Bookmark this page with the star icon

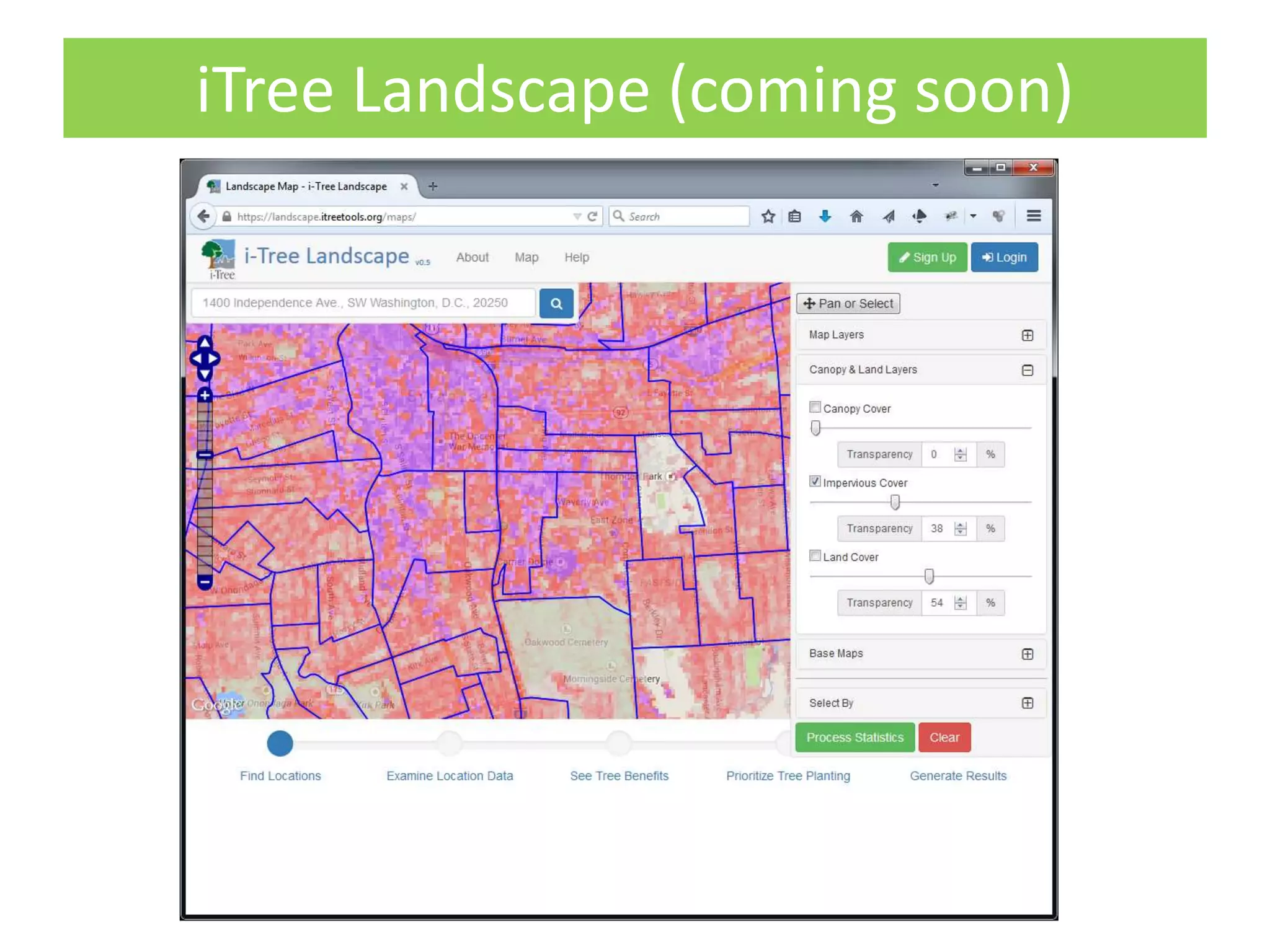point(768,216)
